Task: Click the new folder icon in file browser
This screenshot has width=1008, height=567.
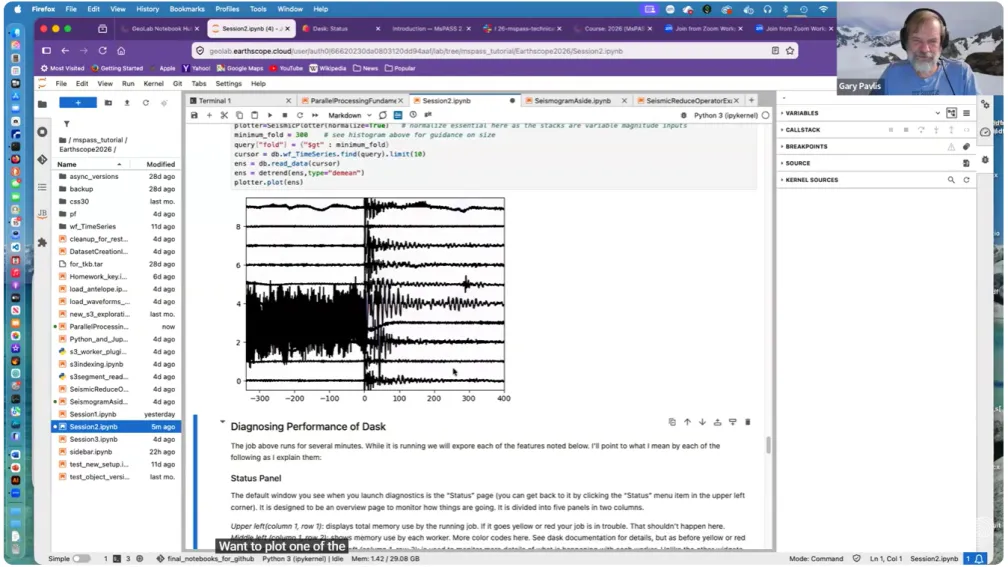Action: tap(108, 103)
